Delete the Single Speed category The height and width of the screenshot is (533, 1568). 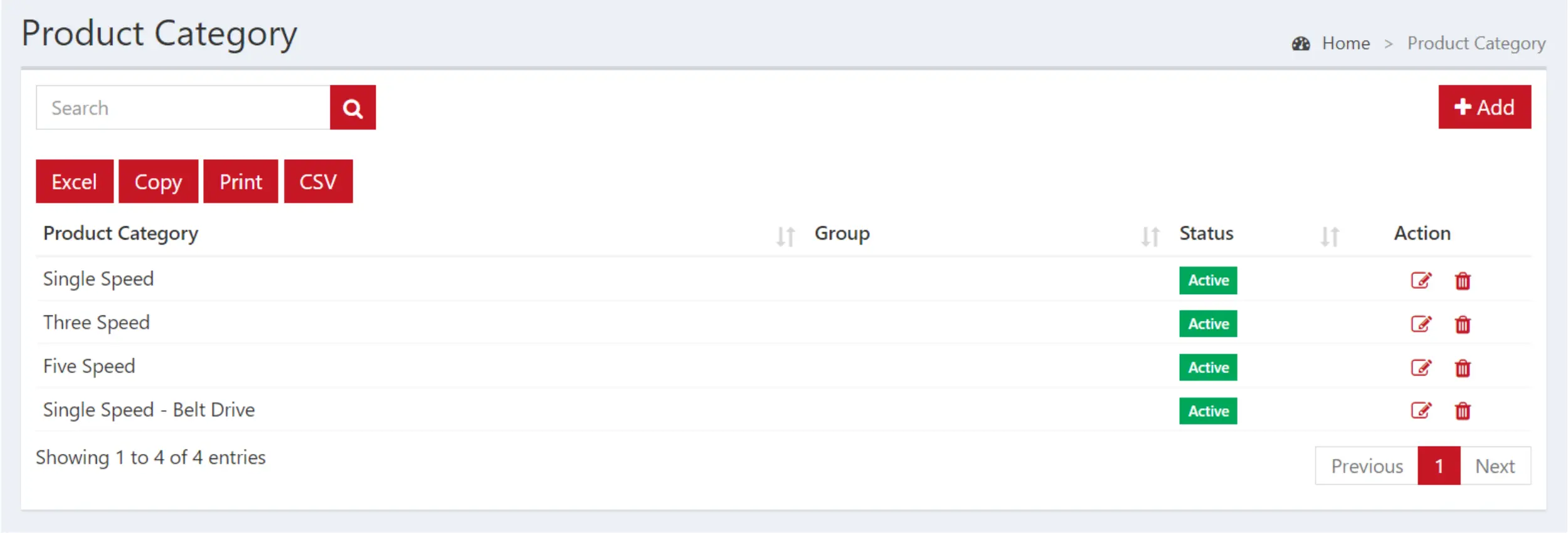1462,281
